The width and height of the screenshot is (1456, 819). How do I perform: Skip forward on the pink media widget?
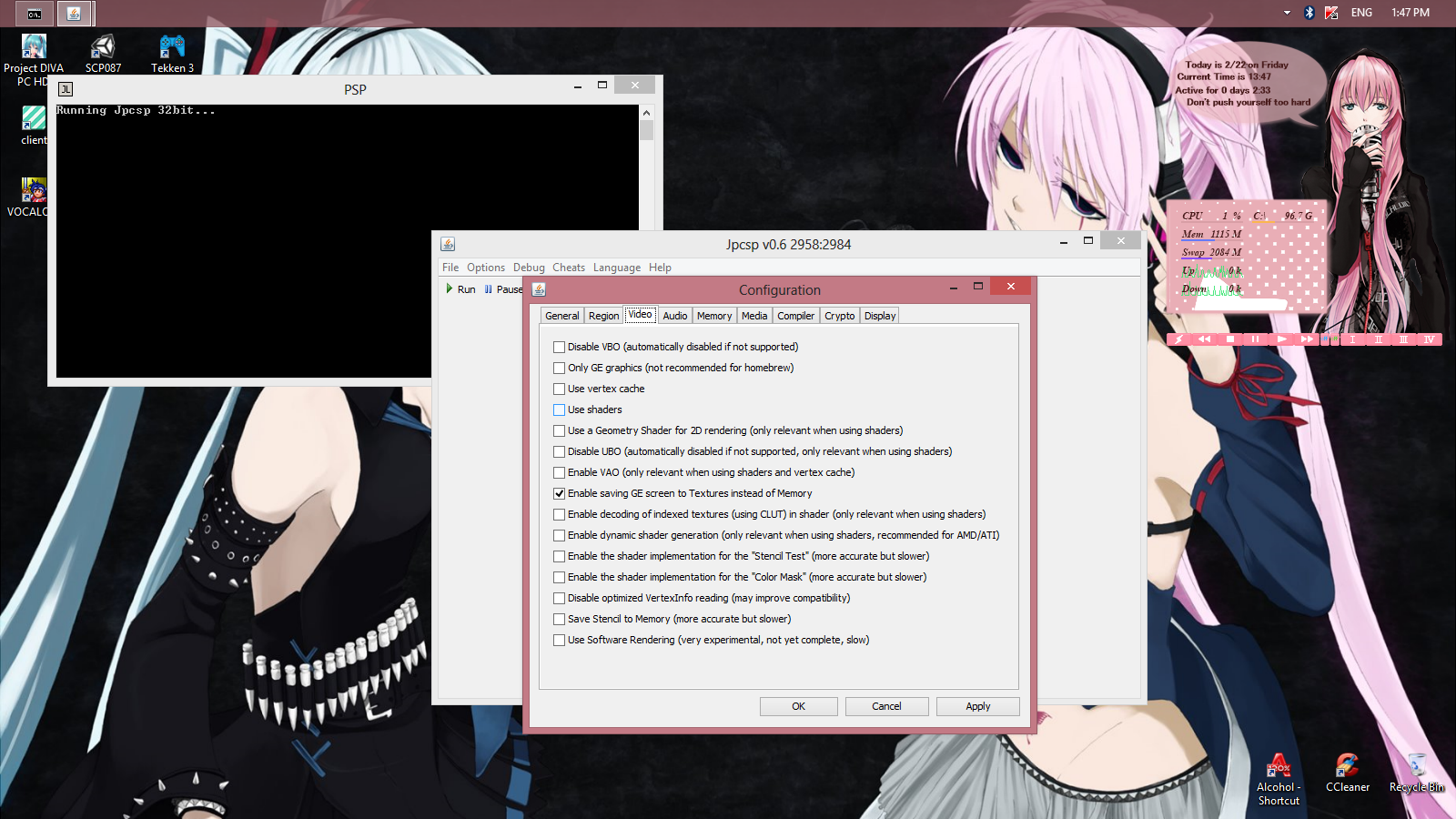click(1307, 339)
